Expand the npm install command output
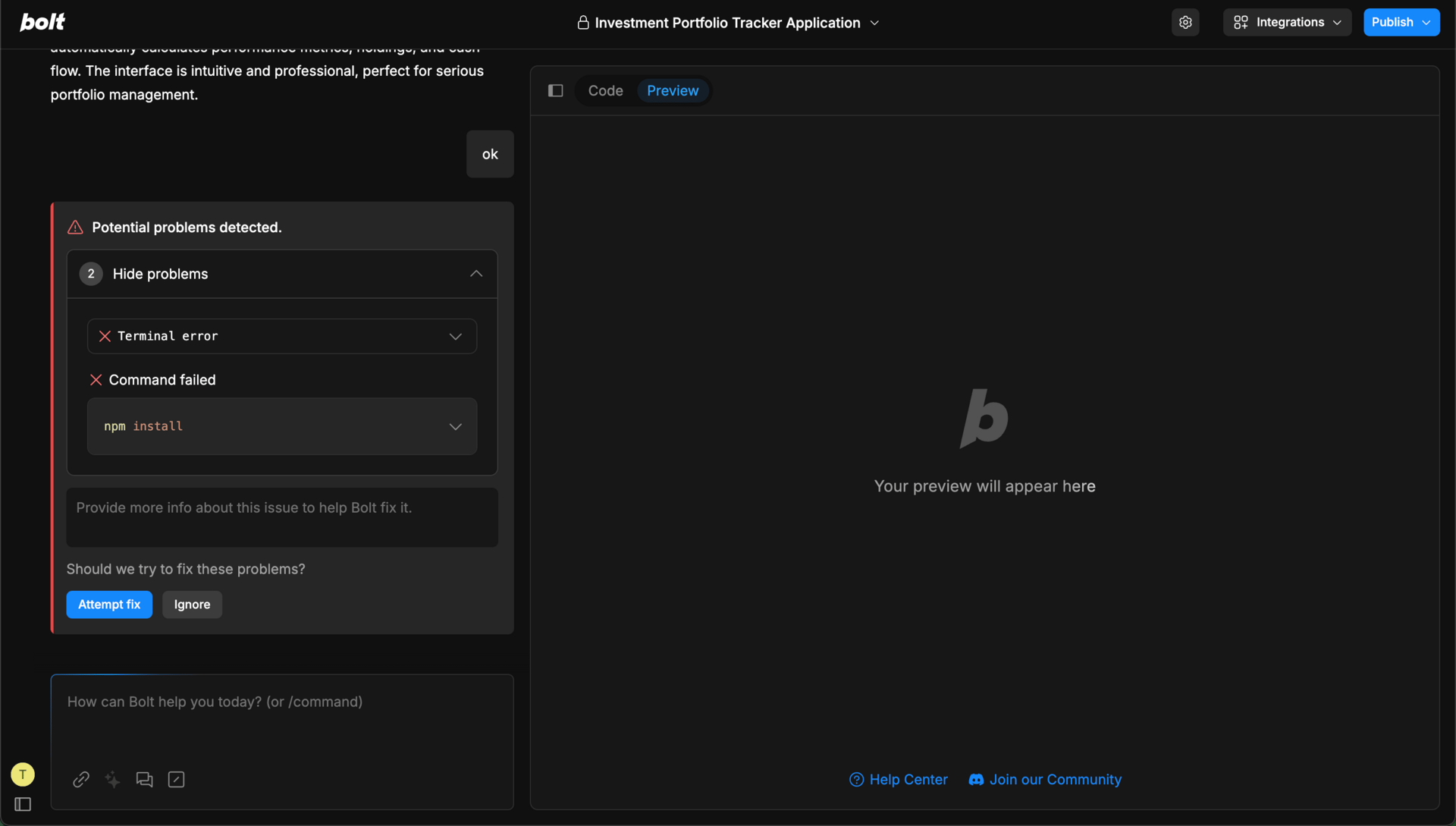Image resolution: width=1456 pixels, height=826 pixels. (455, 426)
